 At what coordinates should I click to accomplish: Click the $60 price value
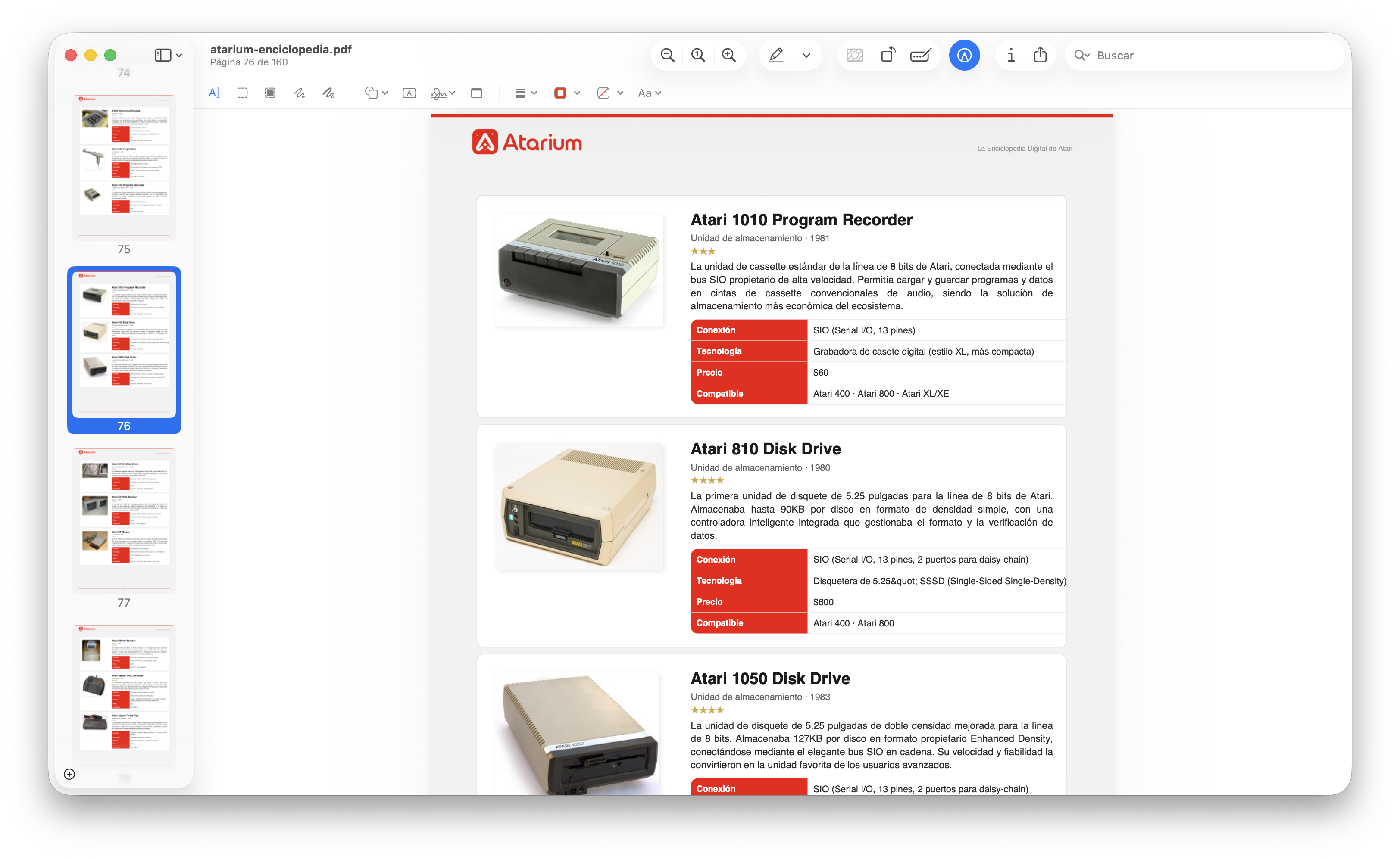820,372
